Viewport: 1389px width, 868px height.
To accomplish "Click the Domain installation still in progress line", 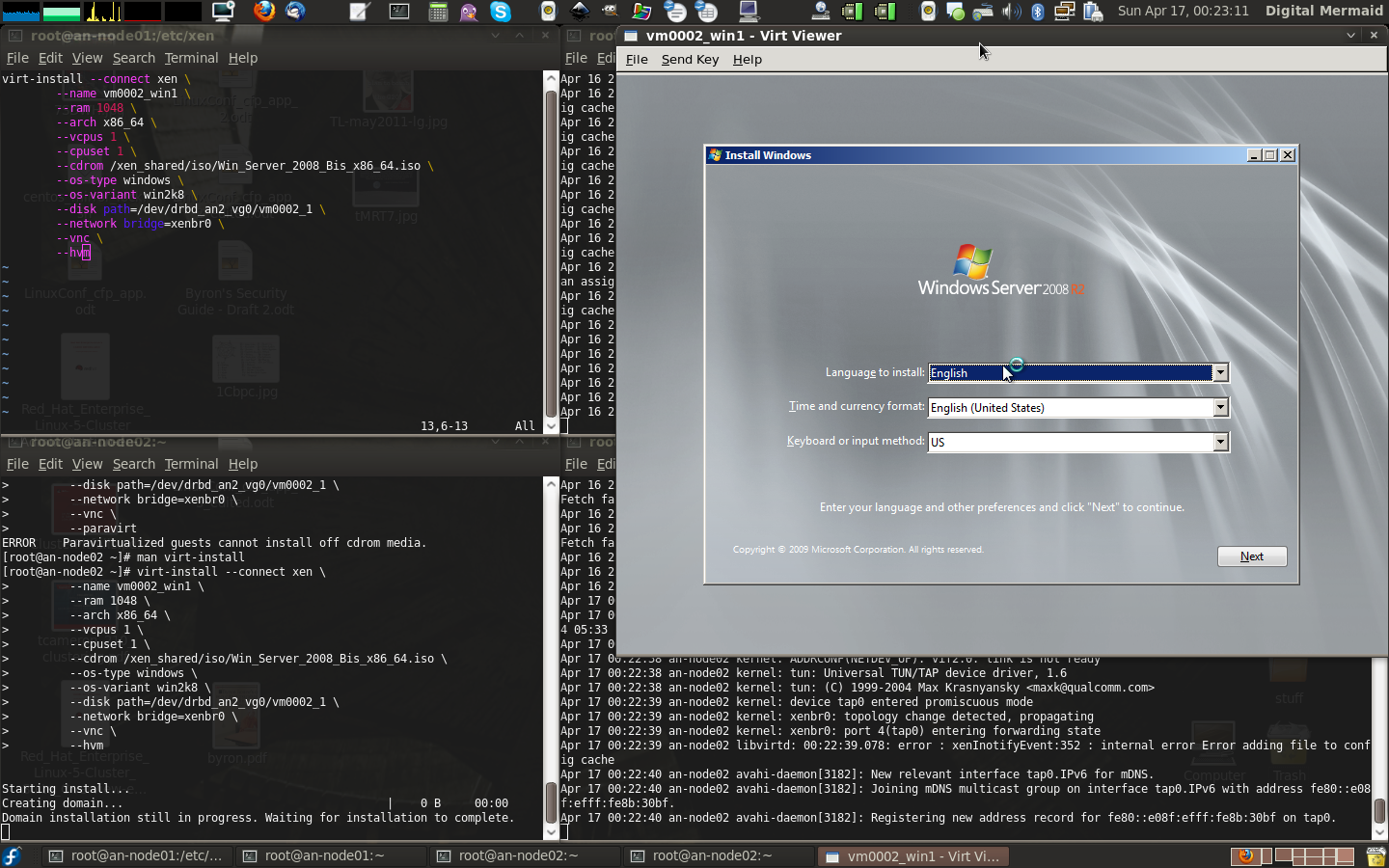I will tap(259, 818).
